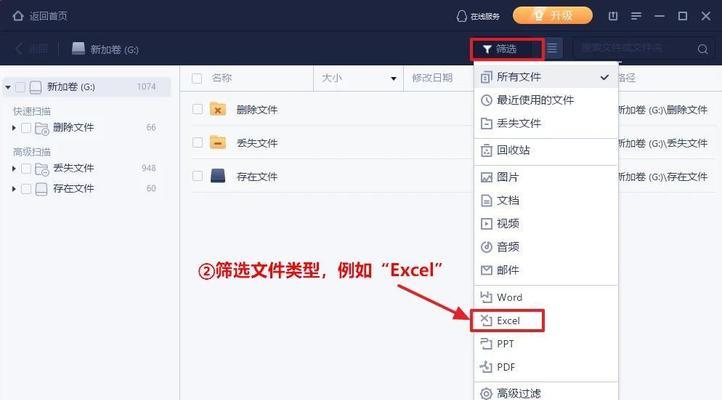
Task: Expand the 存在文件 tree node
Action: tap(14, 189)
